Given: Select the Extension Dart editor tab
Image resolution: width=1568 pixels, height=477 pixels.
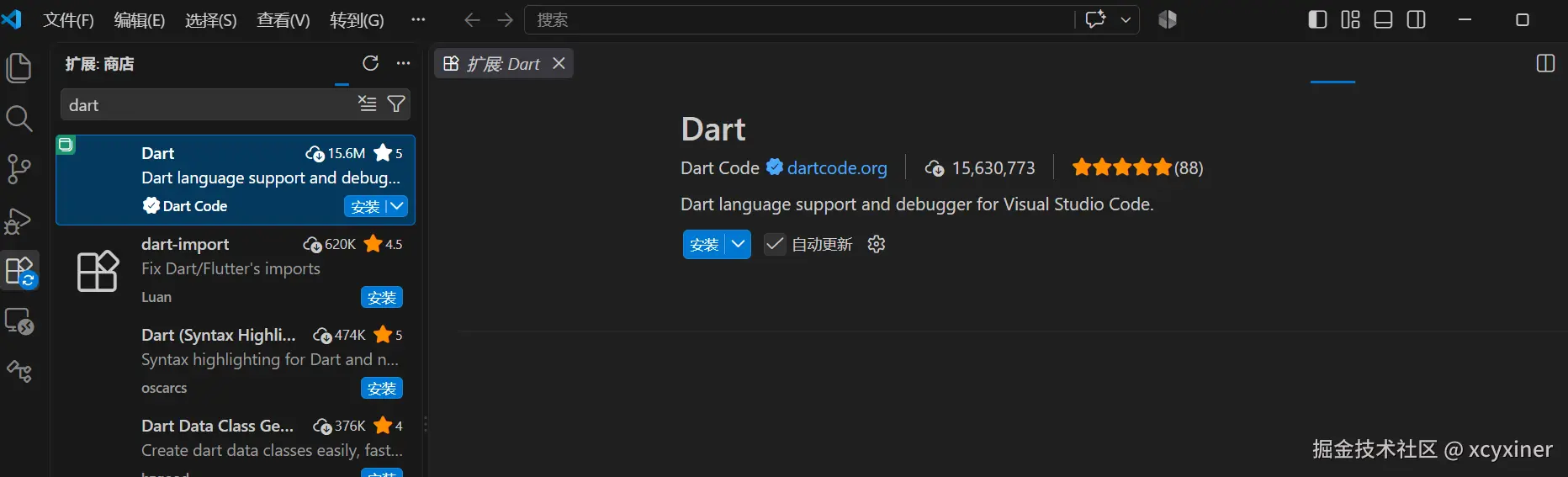Looking at the screenshot, I should (503, 63).
